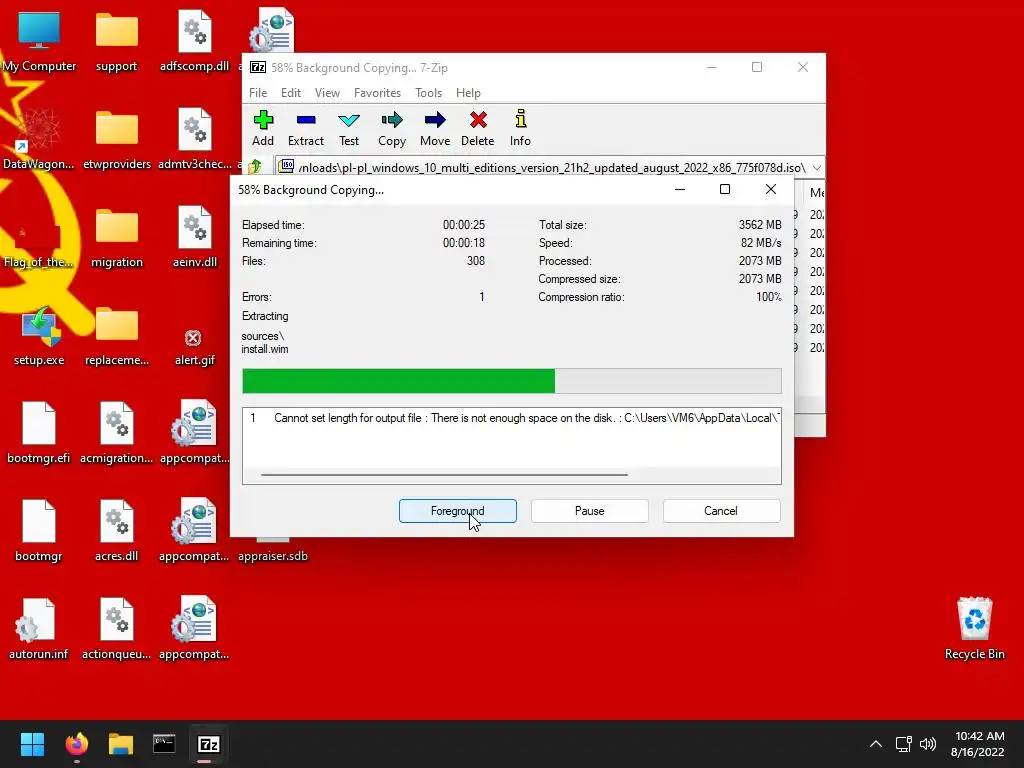
Task: Select admtv3chec... file on desktop
Action: pyautogui.click(x=195, y=138)
